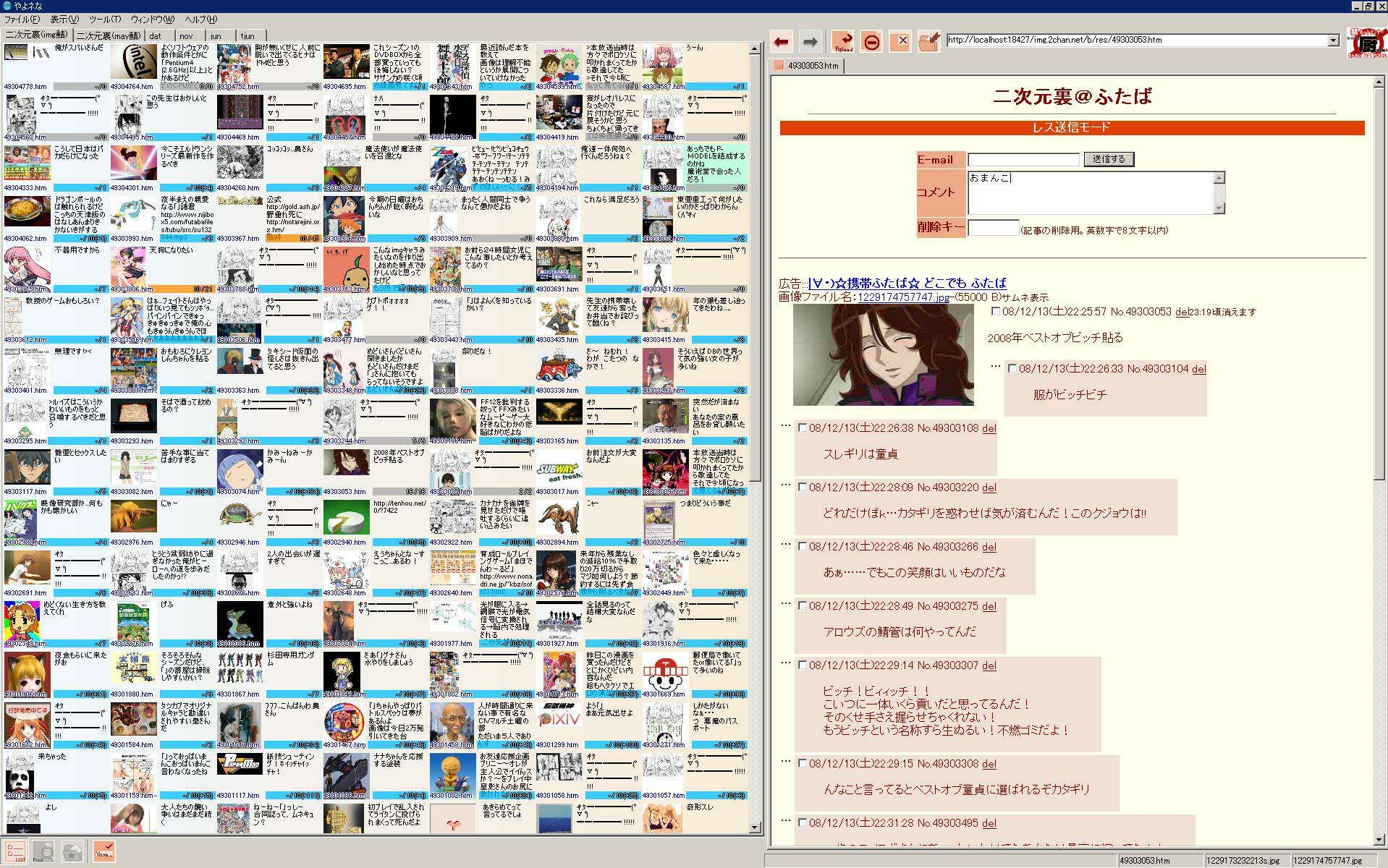Open the LIST view icon at bottom left
Screen dimensions: 1388x868
15,851
